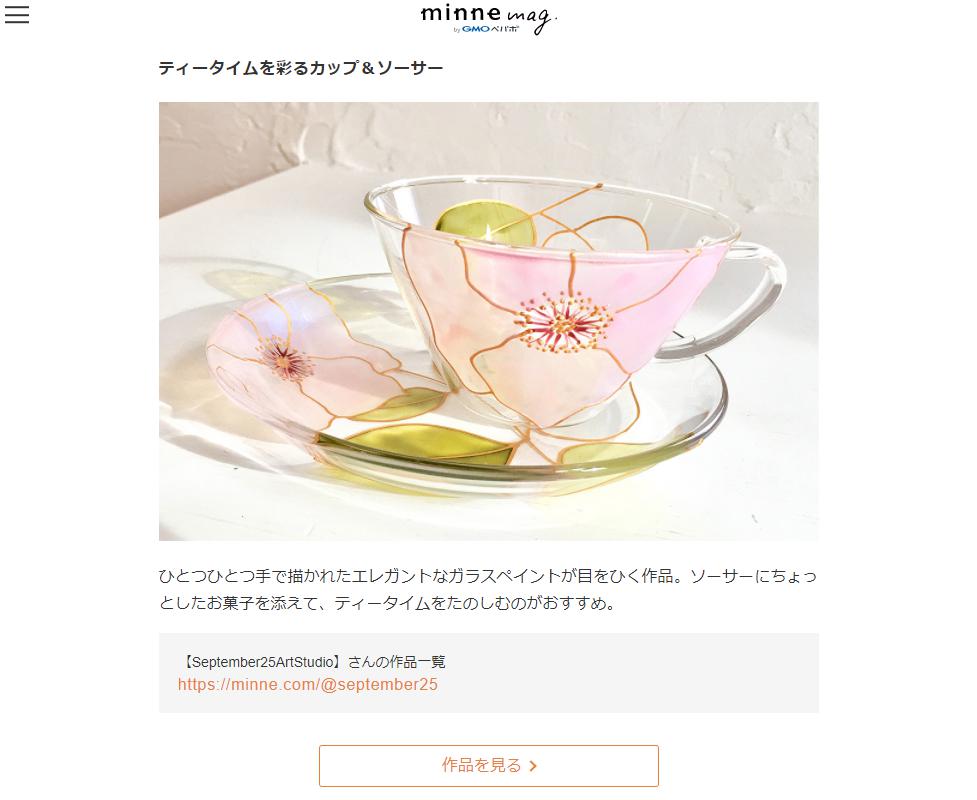Click the minne mag logo
977x800 pixels.
click(488, 19)
